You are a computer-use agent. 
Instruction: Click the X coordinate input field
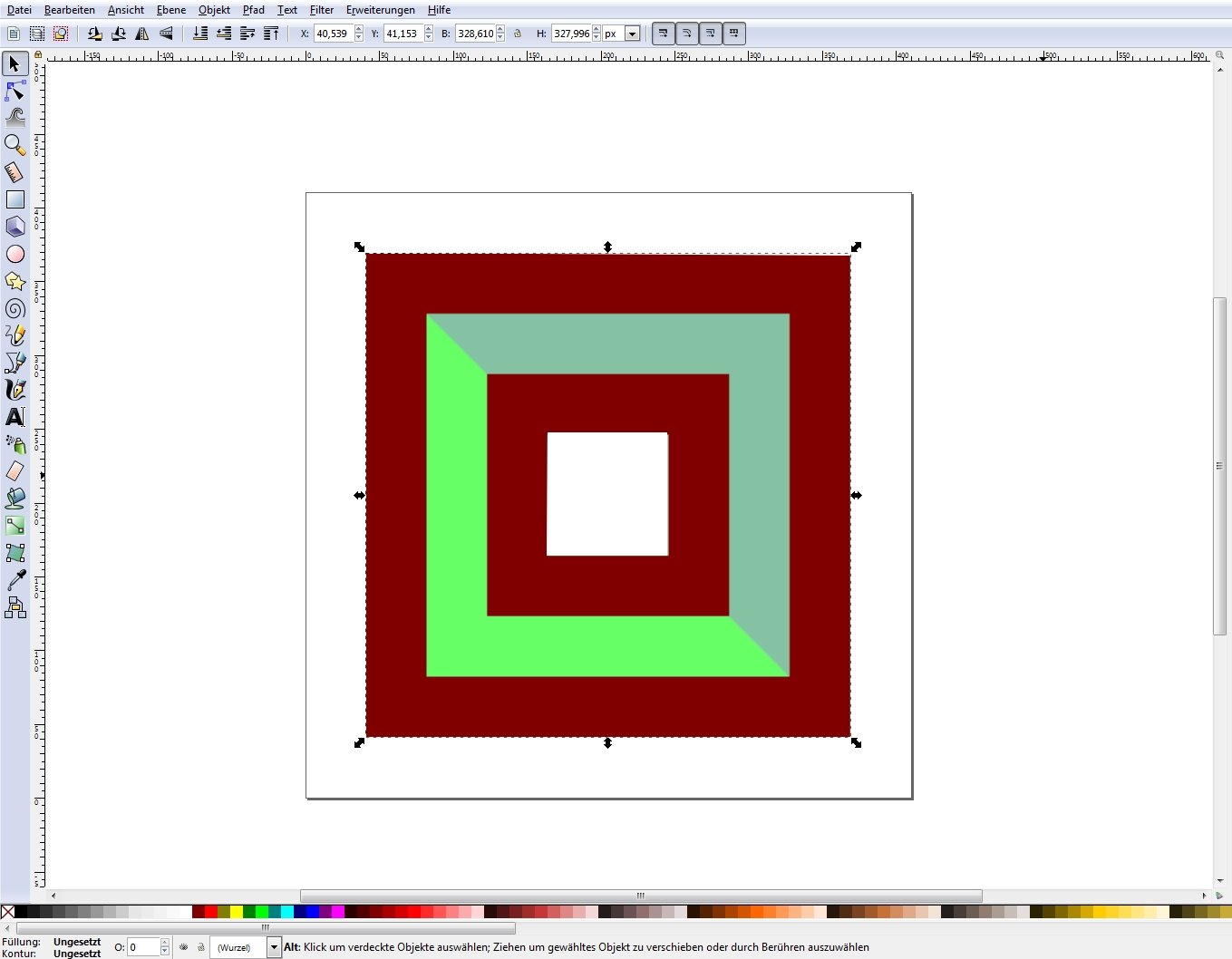334,34
